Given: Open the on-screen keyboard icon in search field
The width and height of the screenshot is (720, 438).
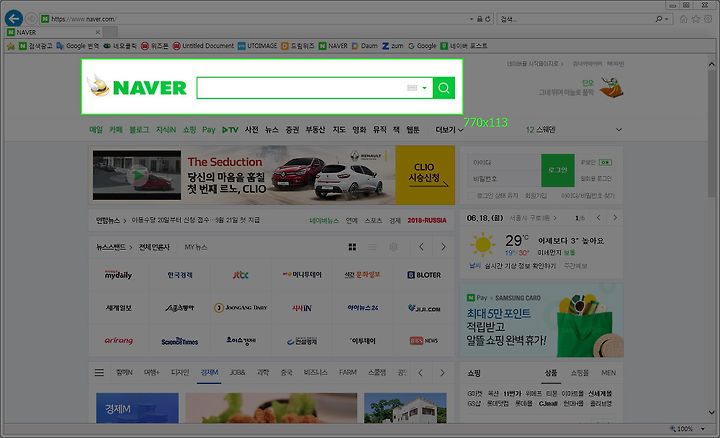Looking at the screenshot, I should [x=412, y=88].
